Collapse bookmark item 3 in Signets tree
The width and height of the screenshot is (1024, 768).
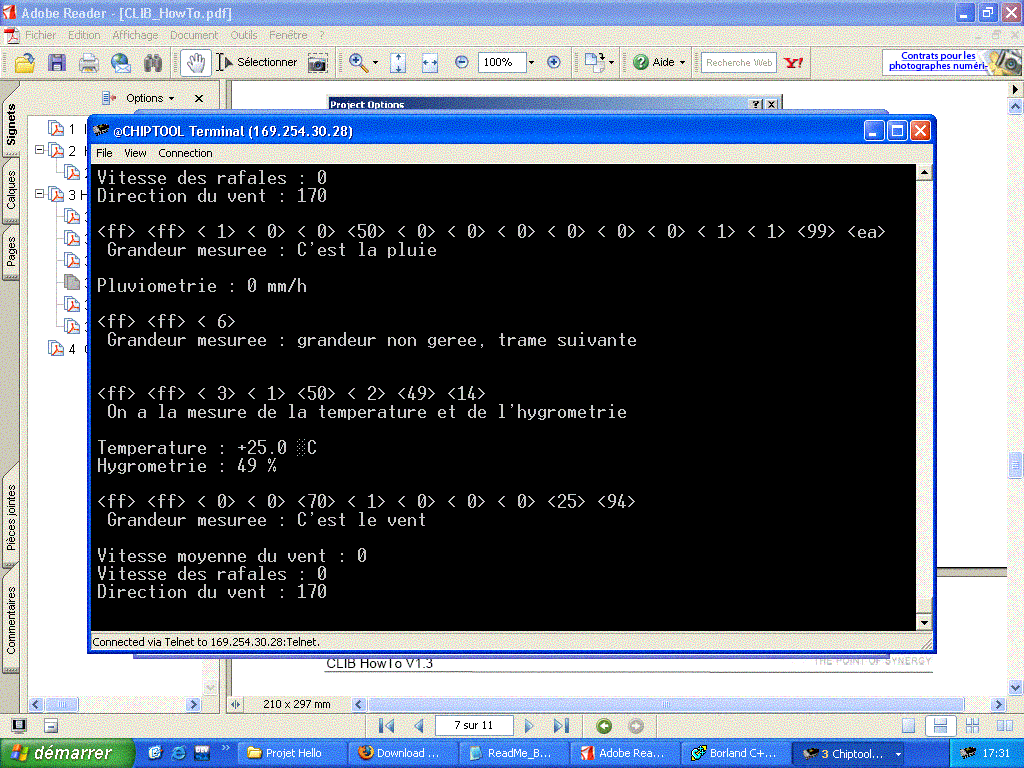click(x=40, y=194)
